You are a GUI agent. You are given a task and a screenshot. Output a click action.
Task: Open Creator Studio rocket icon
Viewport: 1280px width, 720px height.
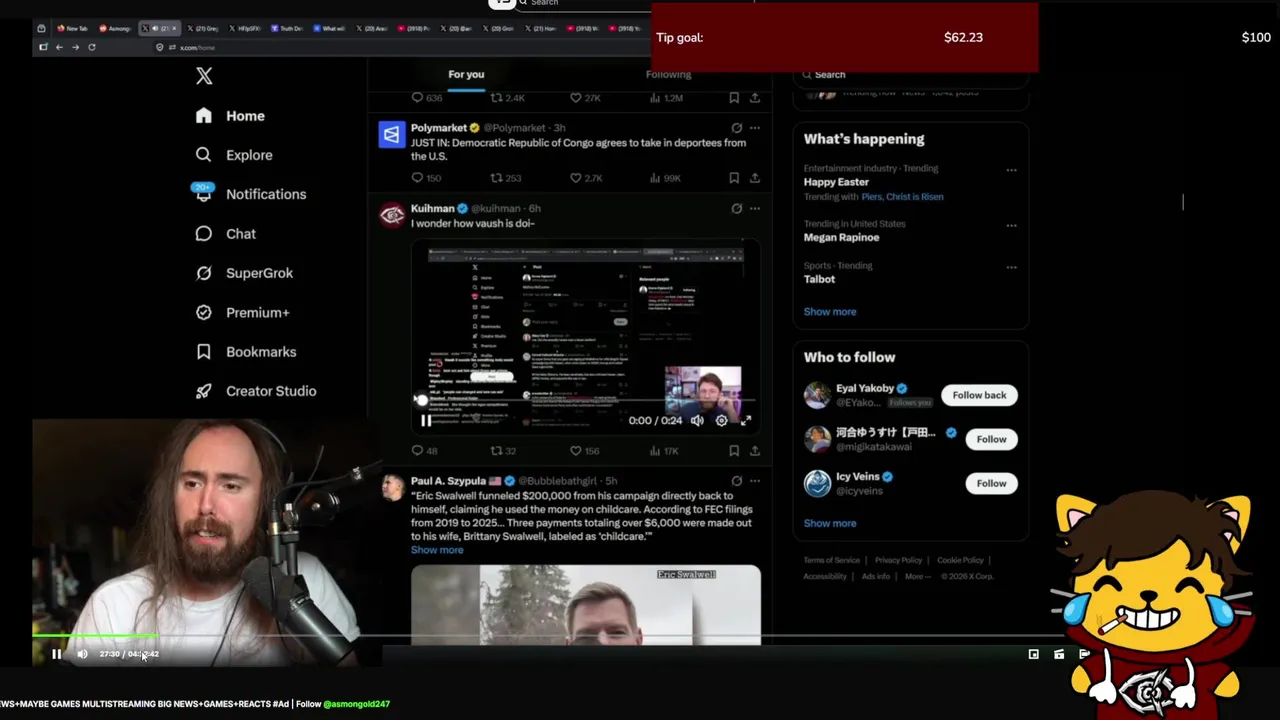pyautogui.click(x=204, y=391)
